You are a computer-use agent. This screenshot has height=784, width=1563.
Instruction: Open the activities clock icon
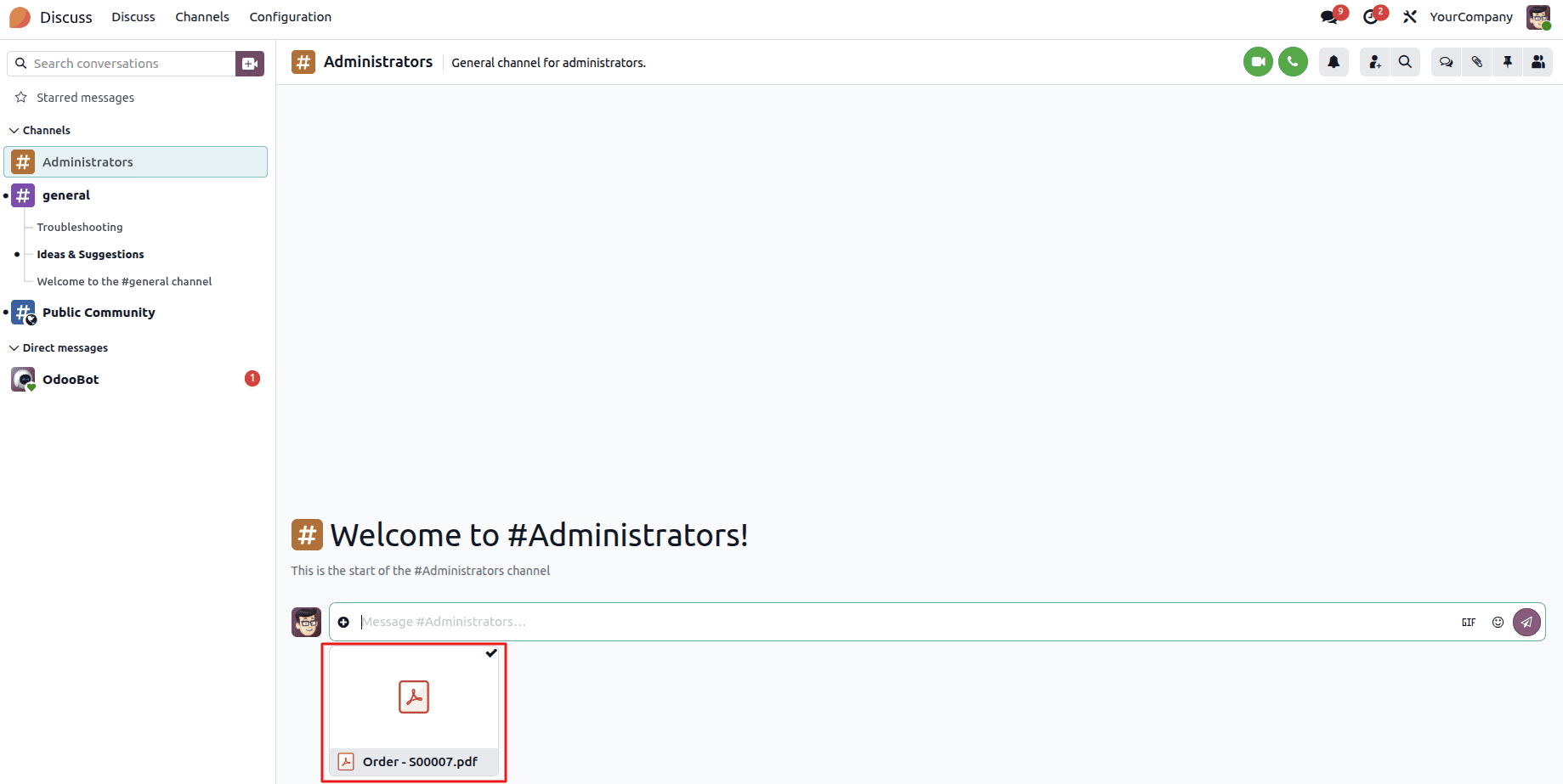point(1370,17)
